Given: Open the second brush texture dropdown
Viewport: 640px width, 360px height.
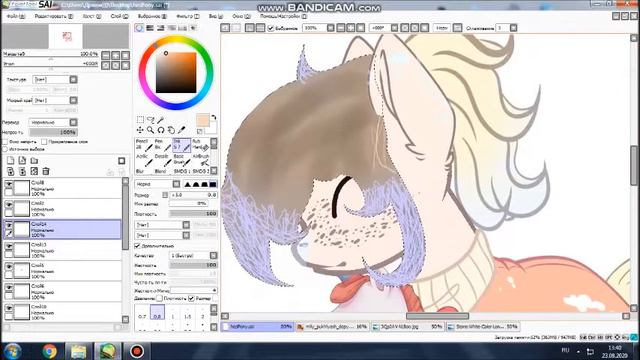Looking at the screenshot, I should 186,235.
